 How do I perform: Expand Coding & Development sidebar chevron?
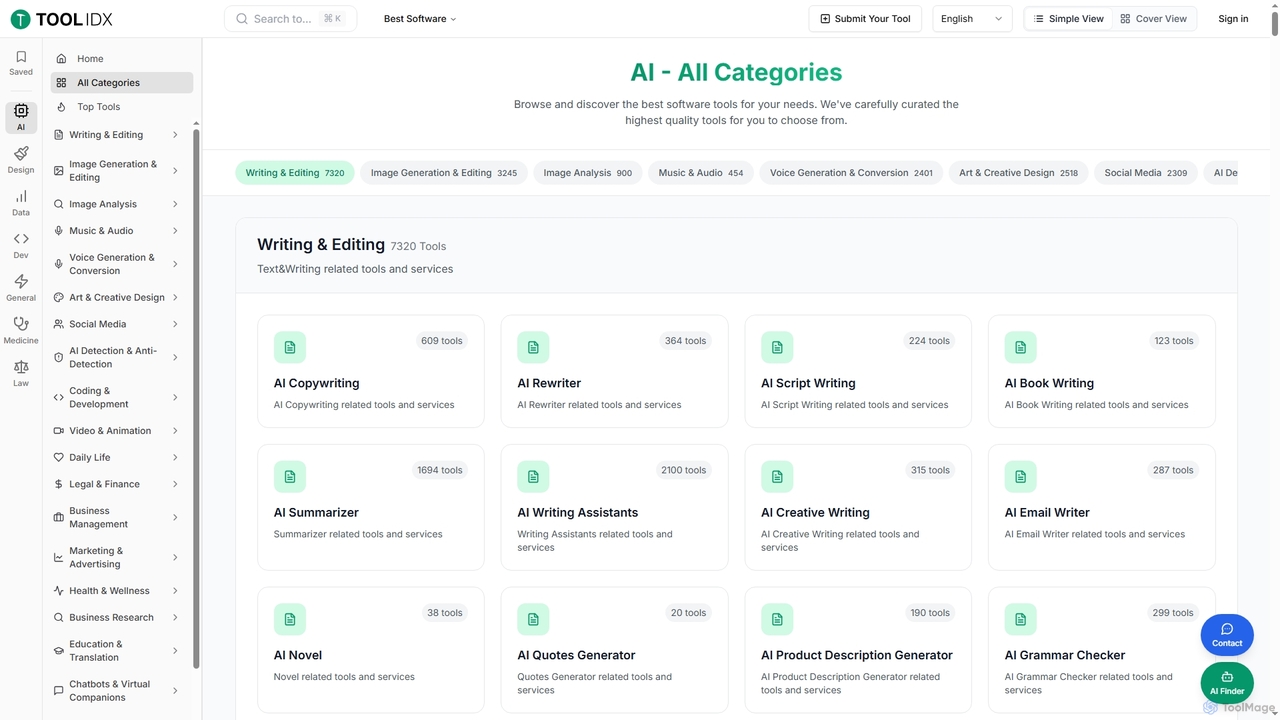coord(175,397)
